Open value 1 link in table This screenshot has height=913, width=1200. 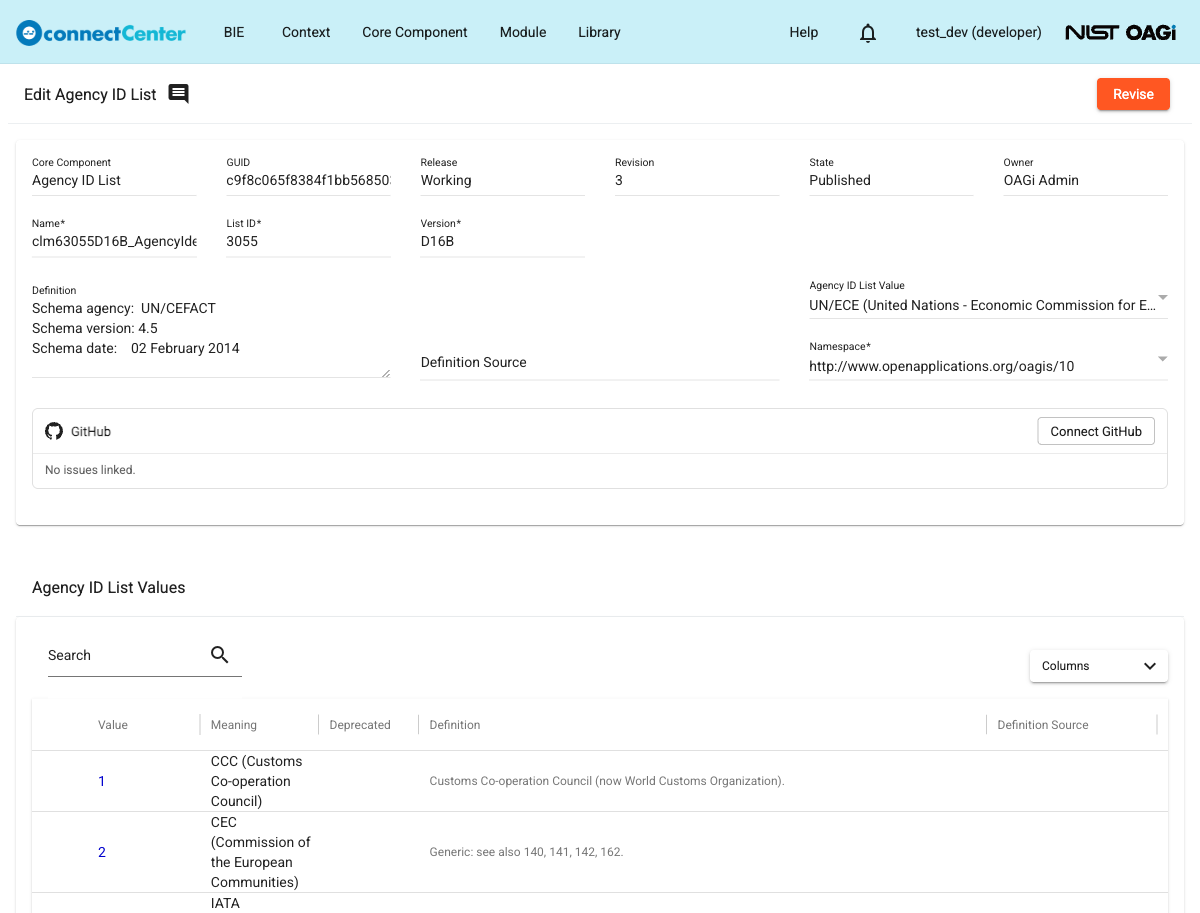point(101,781)
